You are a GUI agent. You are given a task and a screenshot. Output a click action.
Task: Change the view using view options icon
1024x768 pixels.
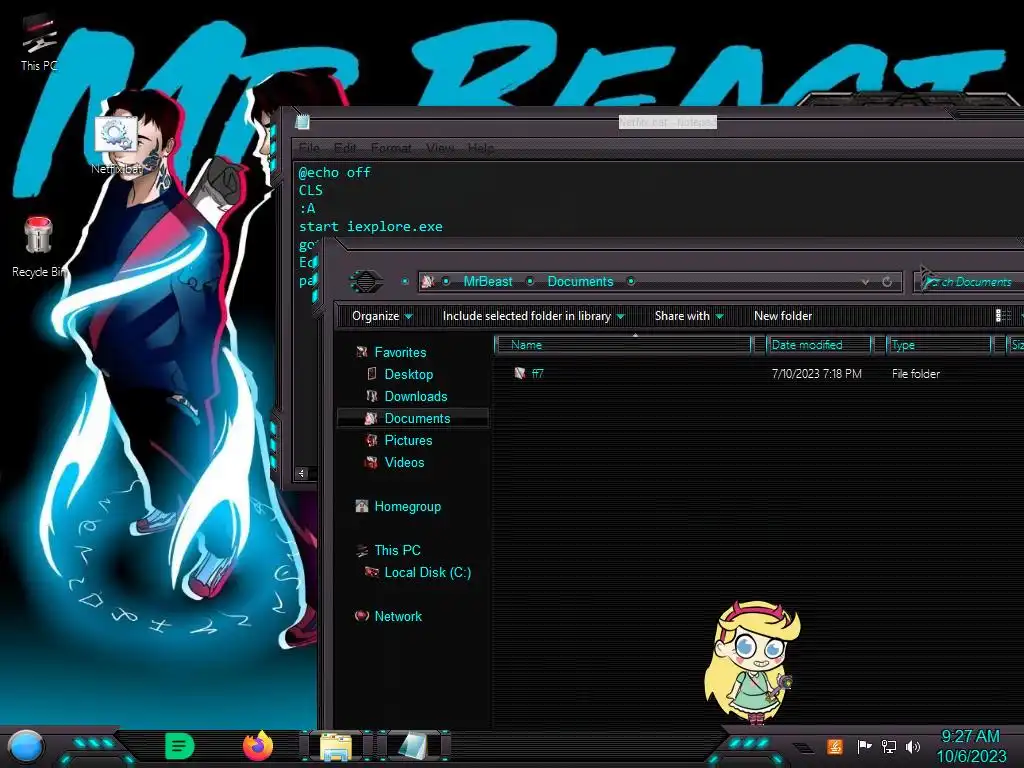coord(1003,316)
